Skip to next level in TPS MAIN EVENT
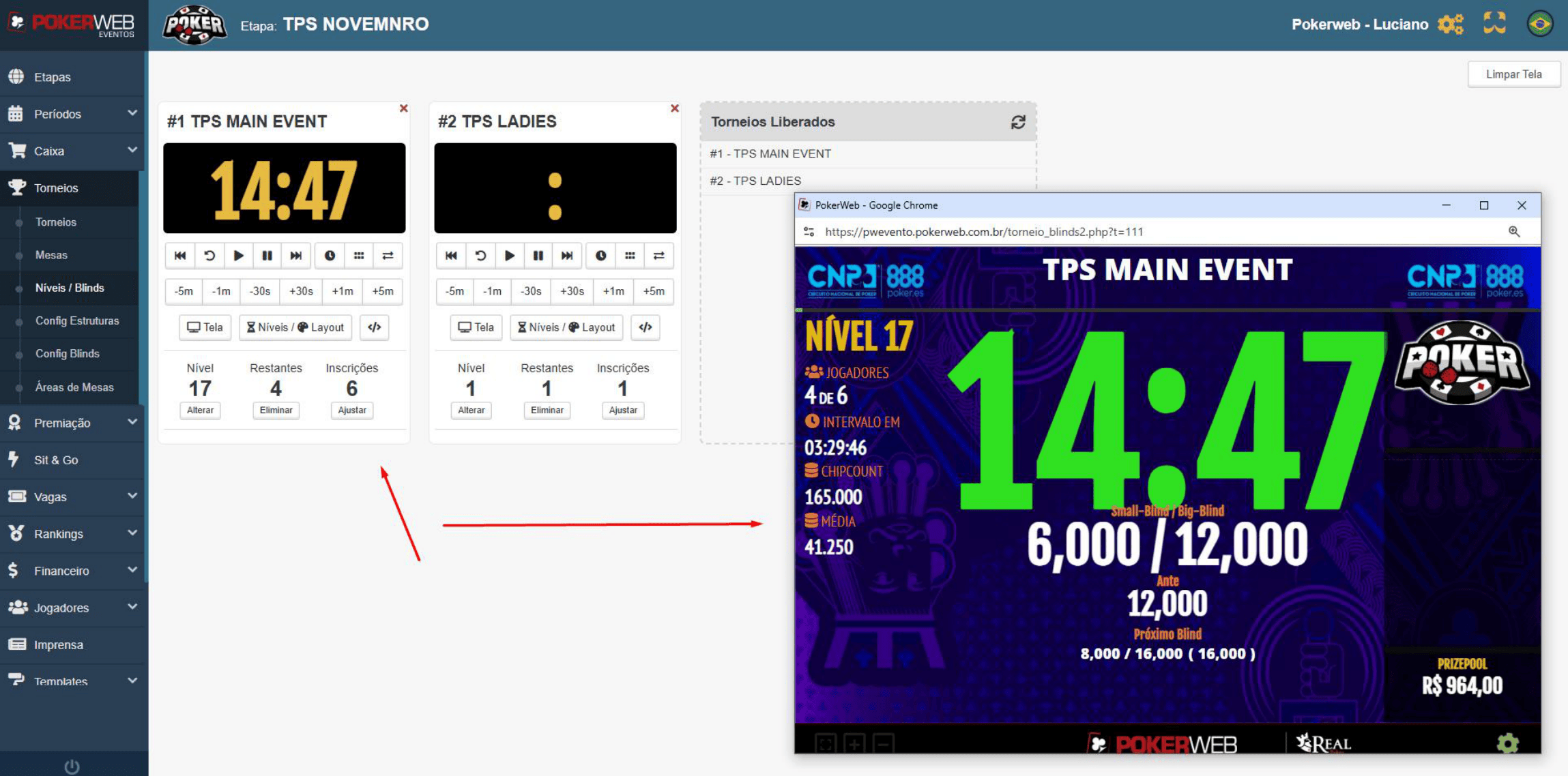Image resolution: width=1568 pixels, height=776 pixels. 295,256
